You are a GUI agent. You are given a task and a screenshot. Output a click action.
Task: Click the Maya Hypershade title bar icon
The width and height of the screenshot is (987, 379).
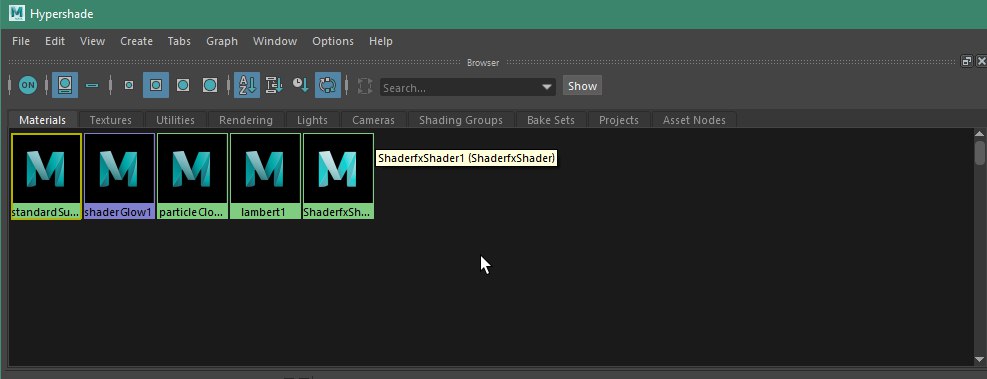coord(17,13)
